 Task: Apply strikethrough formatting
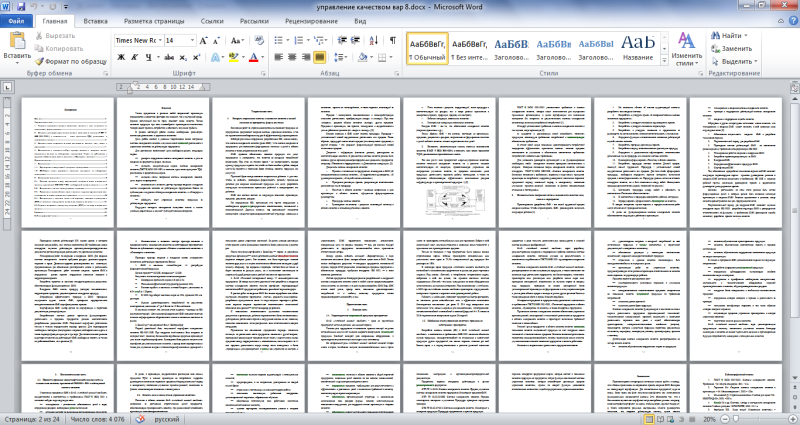coord(170,57)
